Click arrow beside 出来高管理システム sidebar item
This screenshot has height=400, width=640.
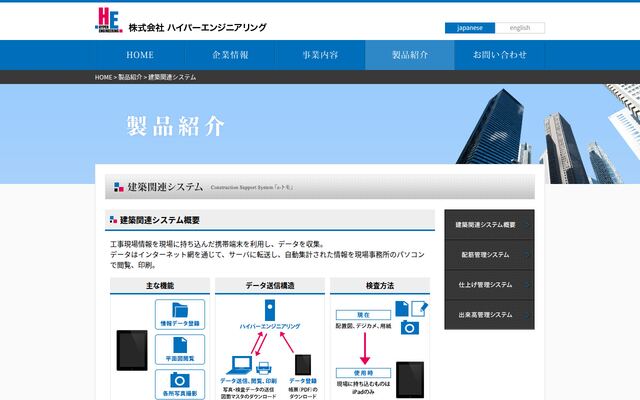(527, 315)
